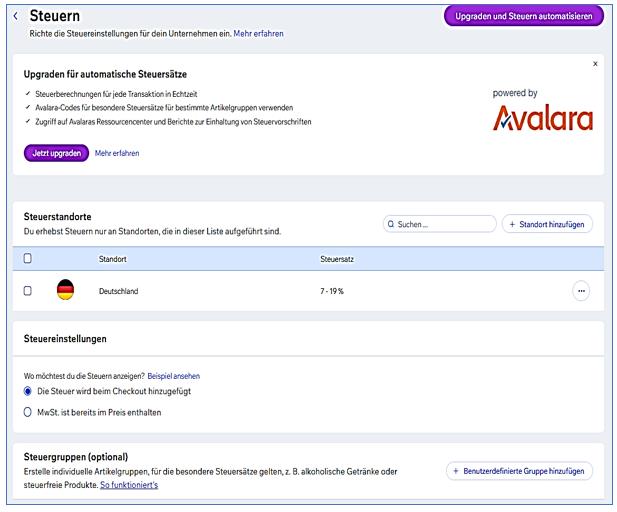Select Die Steuer wird beim Checkout hinzugefügt
This screenshot has height=512, width=617.
coord(28,391)
